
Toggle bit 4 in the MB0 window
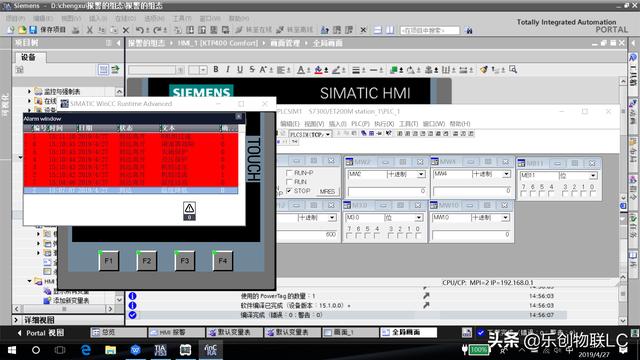pyautogui.click(x=377, y=236)
